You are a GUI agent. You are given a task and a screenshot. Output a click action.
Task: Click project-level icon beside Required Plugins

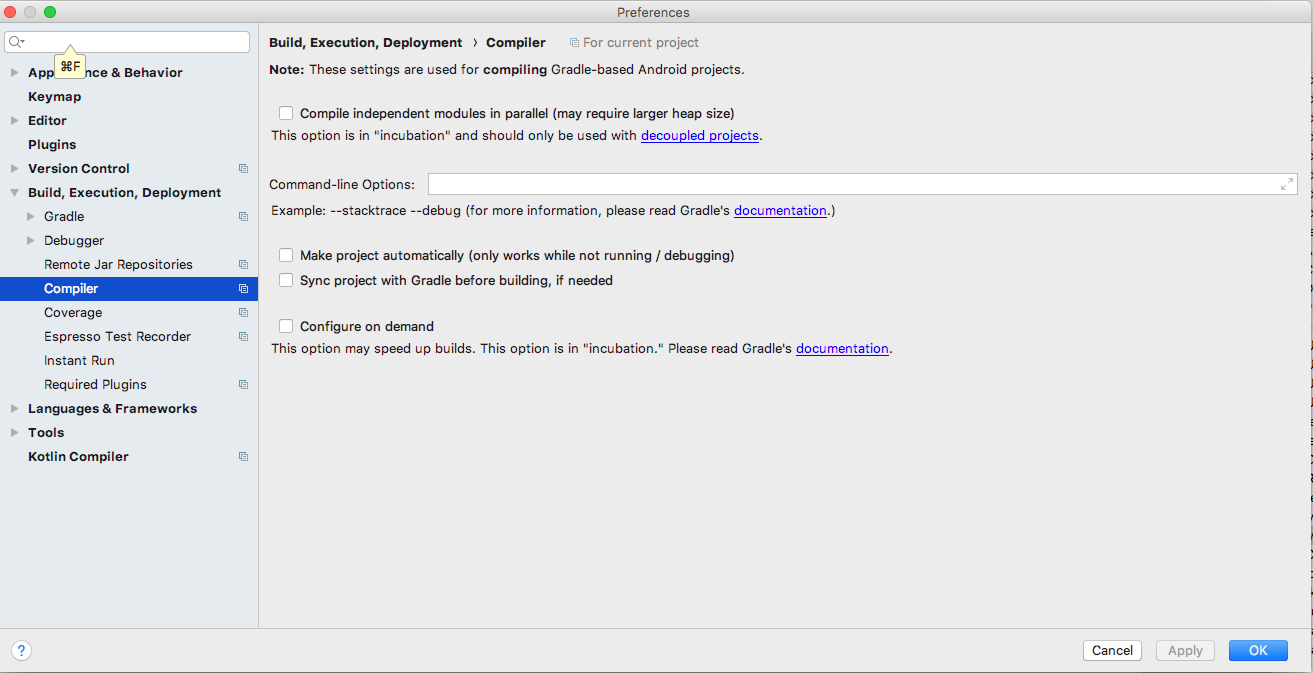[243, 385]
